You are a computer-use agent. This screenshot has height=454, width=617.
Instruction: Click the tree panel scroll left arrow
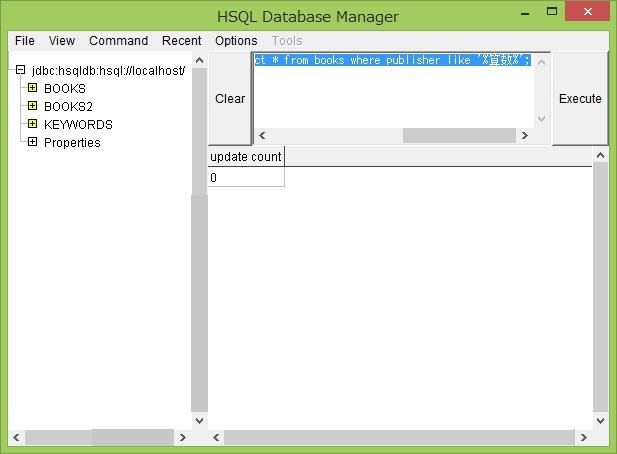17,437
